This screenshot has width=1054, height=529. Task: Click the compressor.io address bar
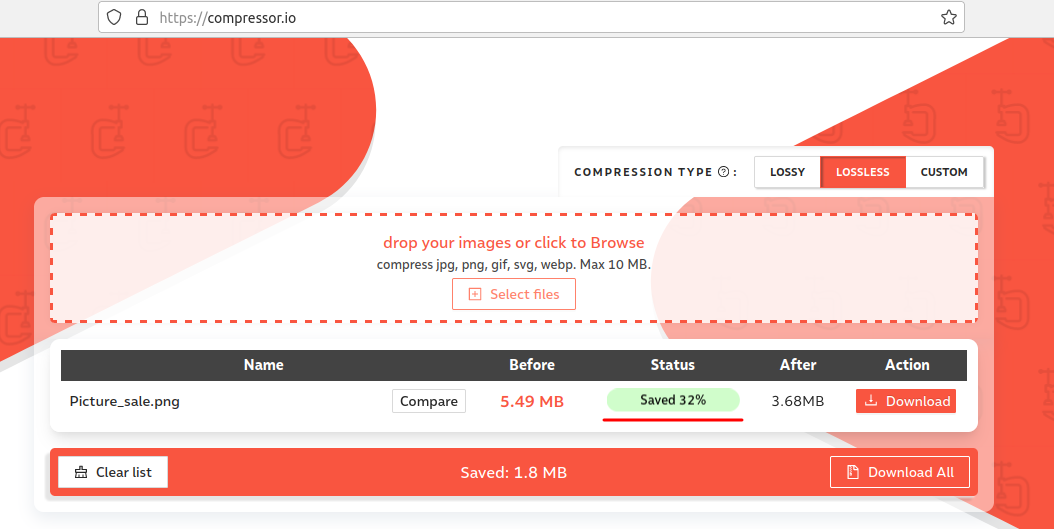(531, 17)
